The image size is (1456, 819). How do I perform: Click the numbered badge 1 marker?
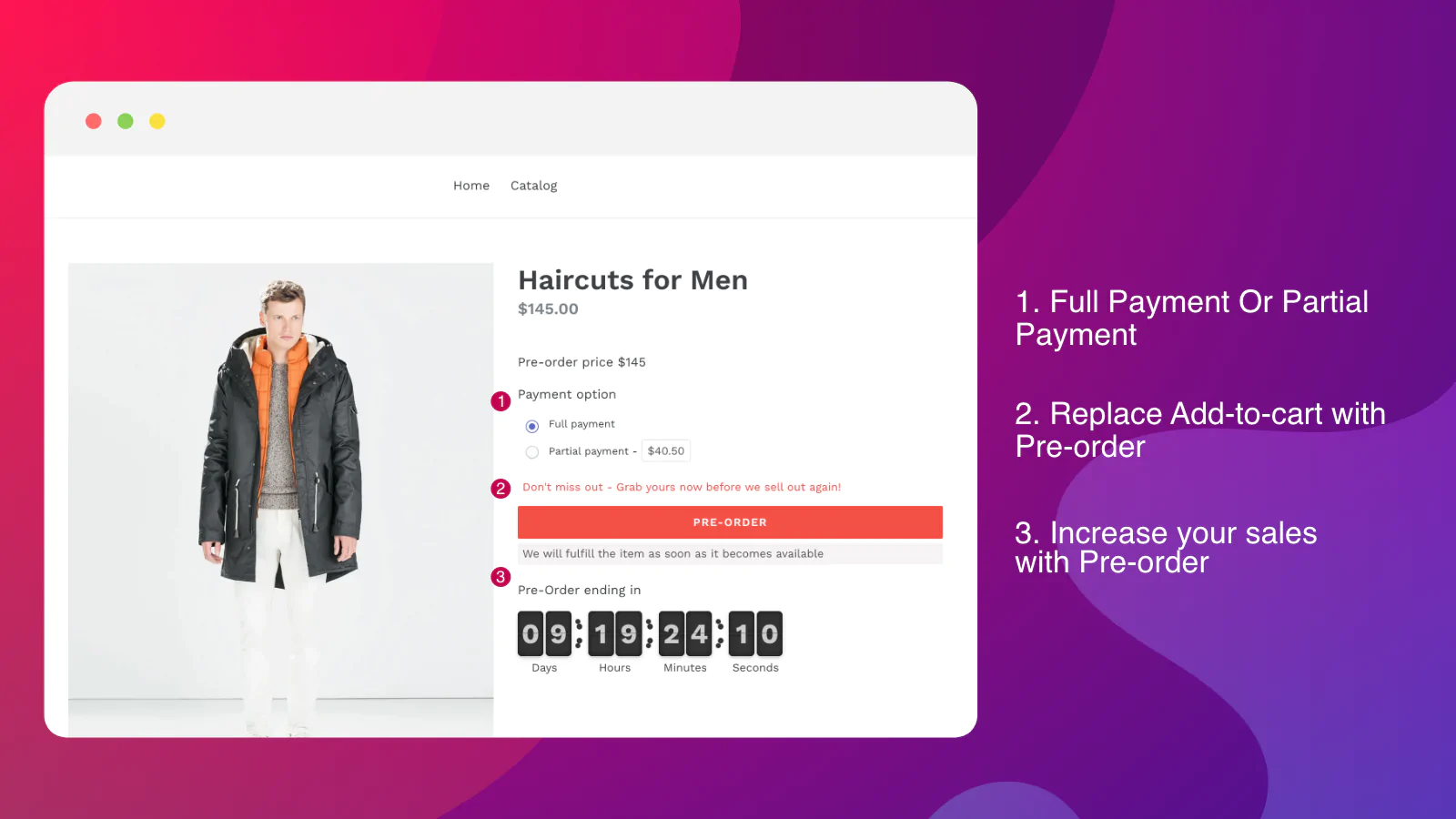click(500, 401)
